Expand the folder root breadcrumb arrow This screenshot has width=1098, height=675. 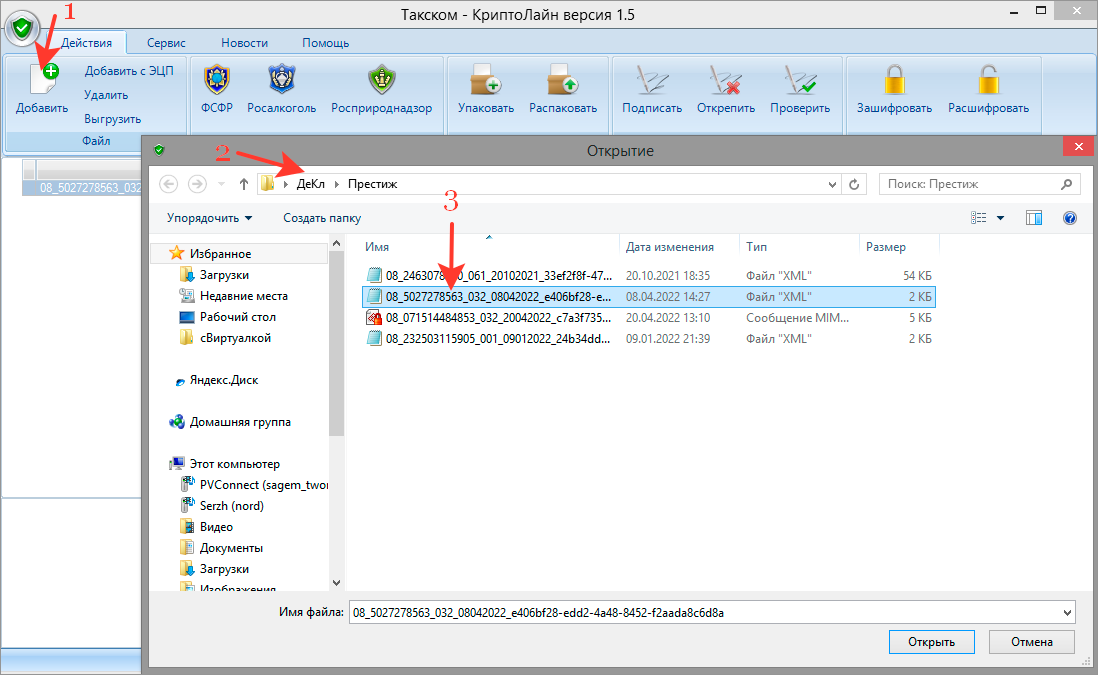pos(286,184)
